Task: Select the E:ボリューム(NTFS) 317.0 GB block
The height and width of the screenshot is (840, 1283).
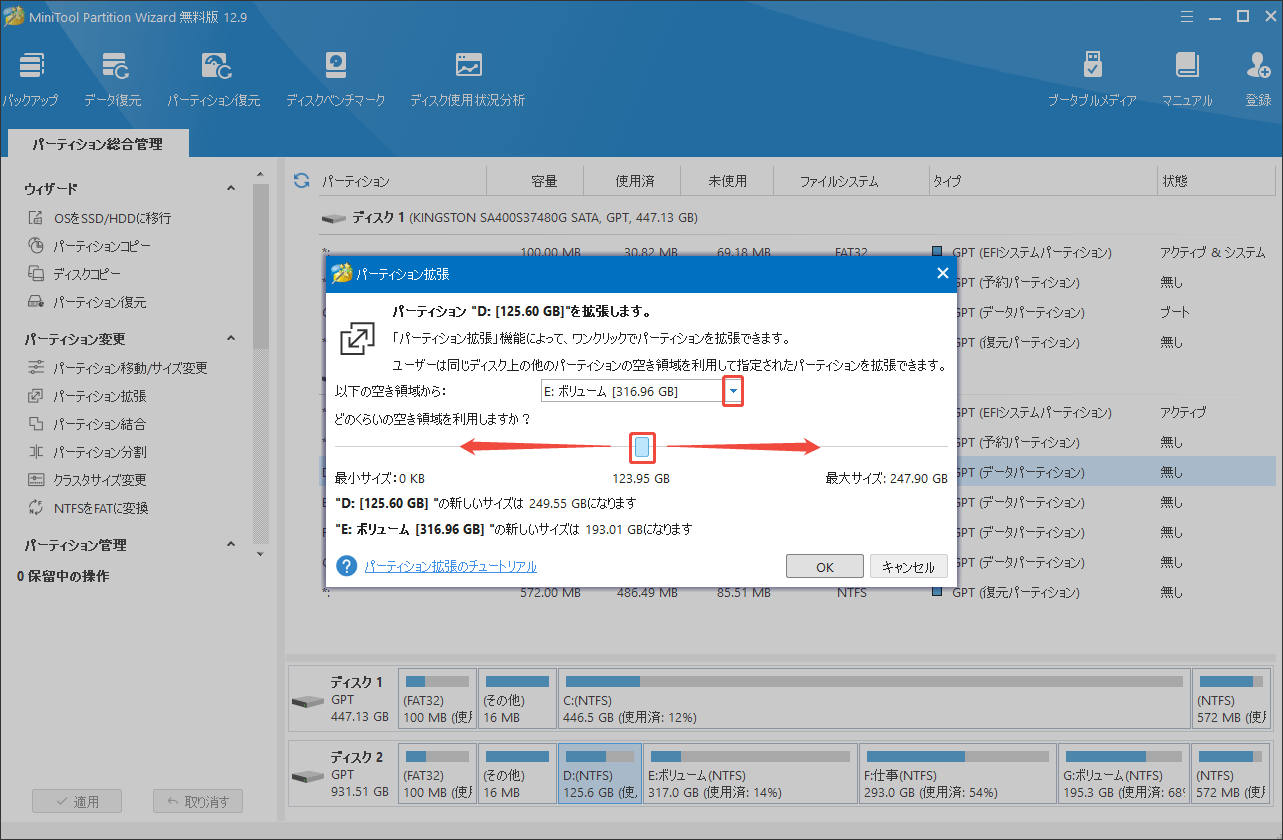Action: click(x=748, y=774)
